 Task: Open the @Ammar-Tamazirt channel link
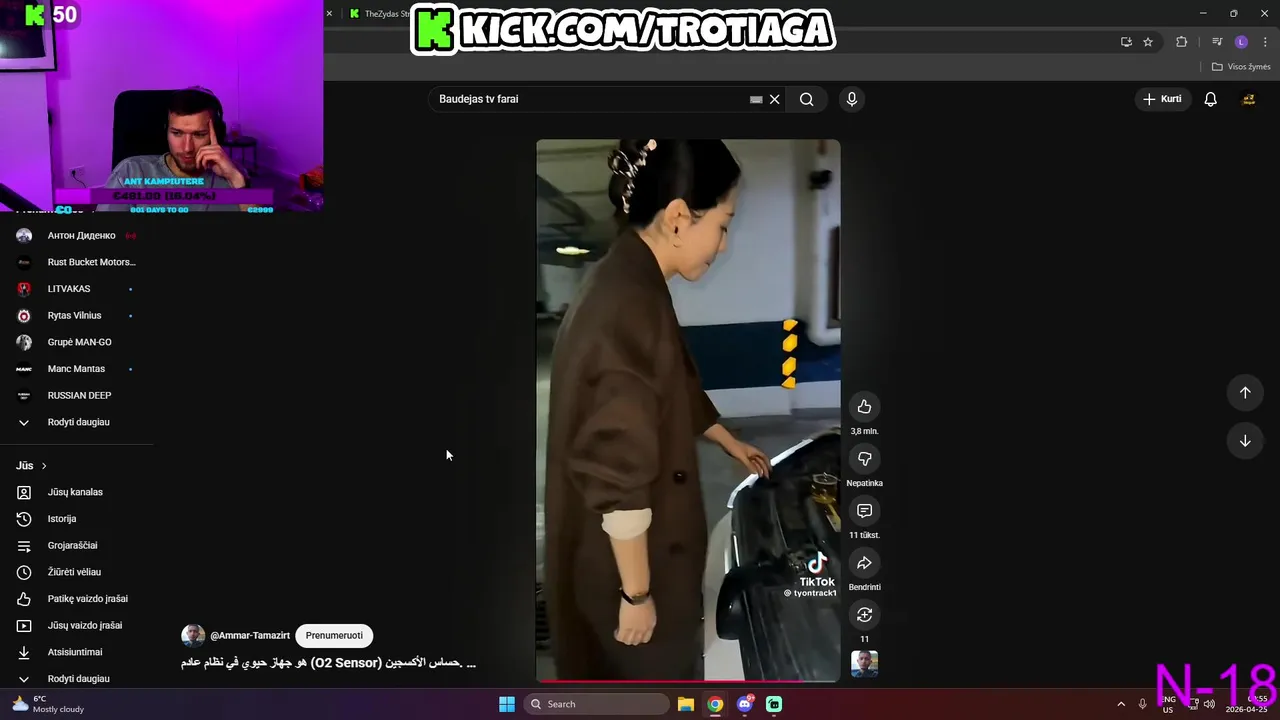[x=250, y=636]
